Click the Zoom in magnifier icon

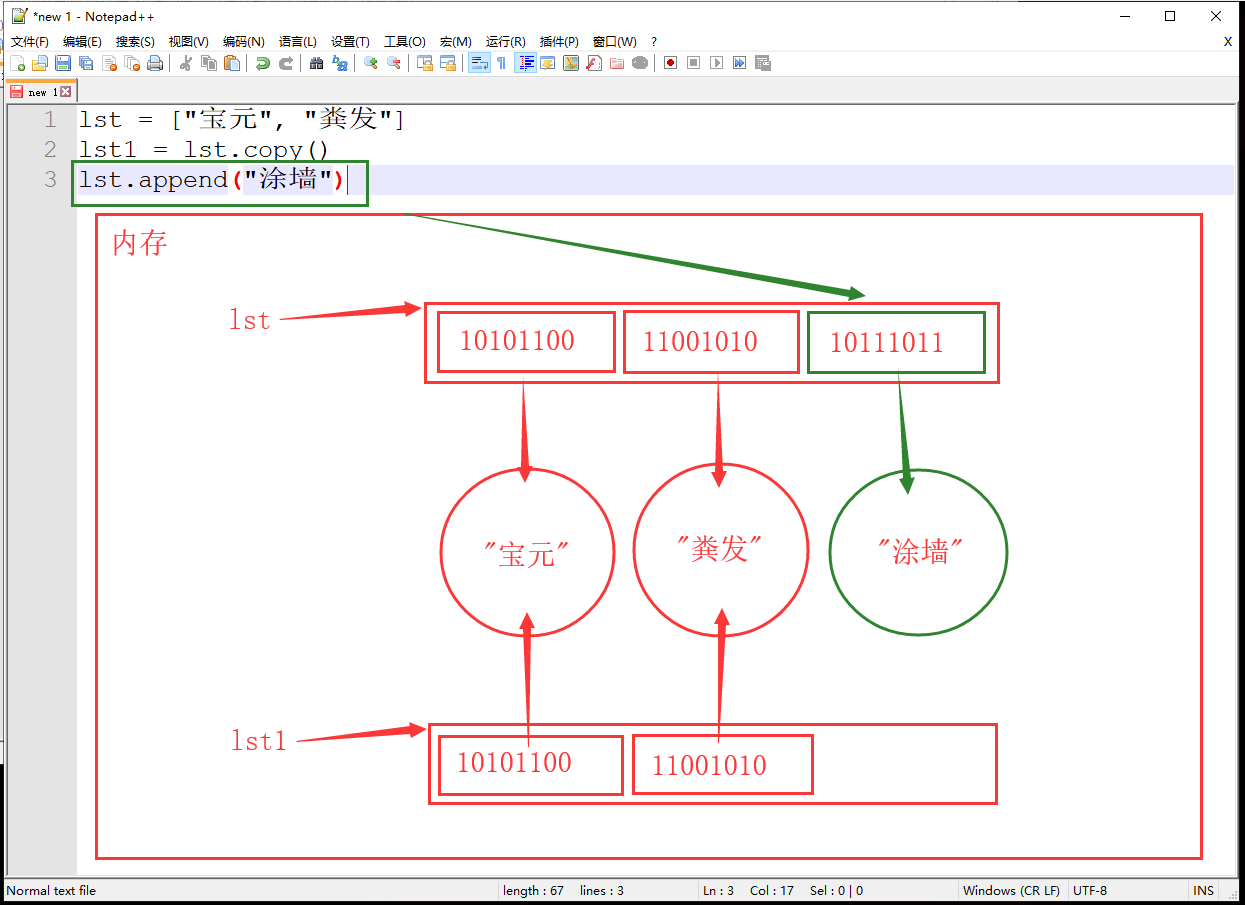pyautogui.click(x=370, y=63)
